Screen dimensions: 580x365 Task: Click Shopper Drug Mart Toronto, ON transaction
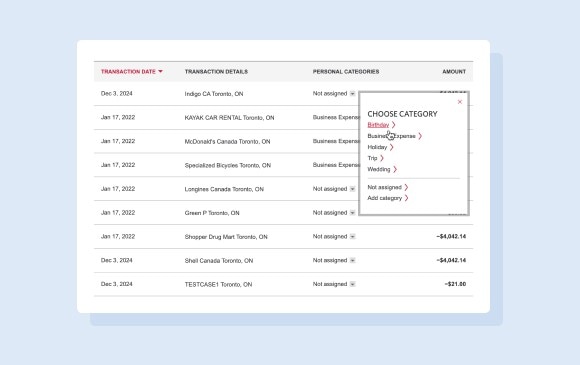(226, 237)
